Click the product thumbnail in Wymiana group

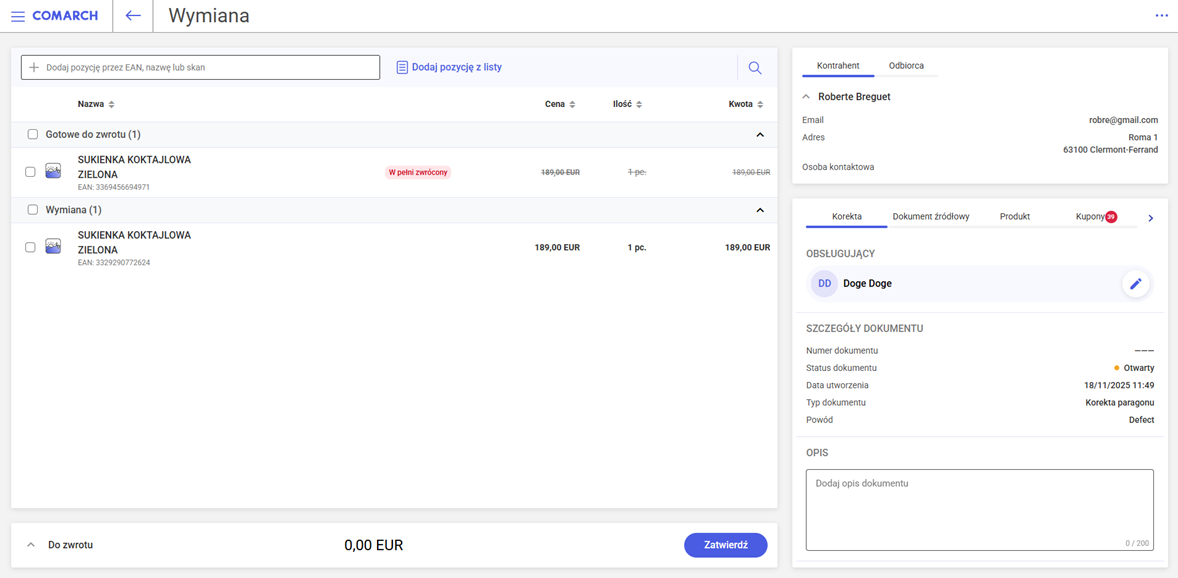pyautogui.click(x=53, y=247)
